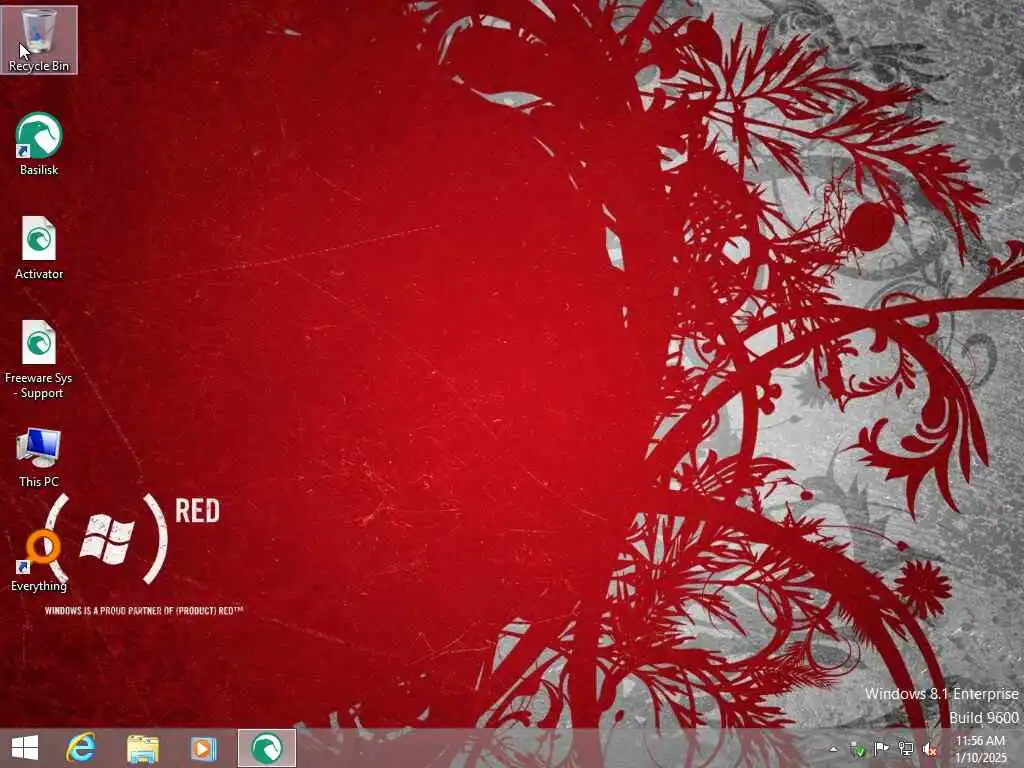
Task: Select the Activator file icon on desktop
Action: coord(39,248)
